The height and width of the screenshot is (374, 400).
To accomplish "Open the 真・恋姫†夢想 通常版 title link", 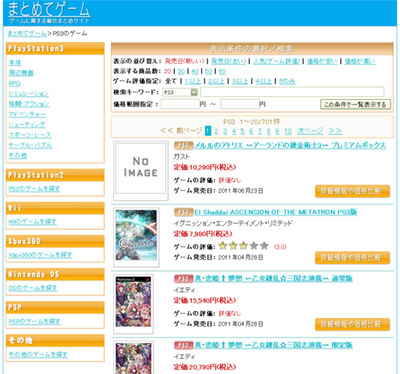I will pyautogui.click(x=274, y=278).
